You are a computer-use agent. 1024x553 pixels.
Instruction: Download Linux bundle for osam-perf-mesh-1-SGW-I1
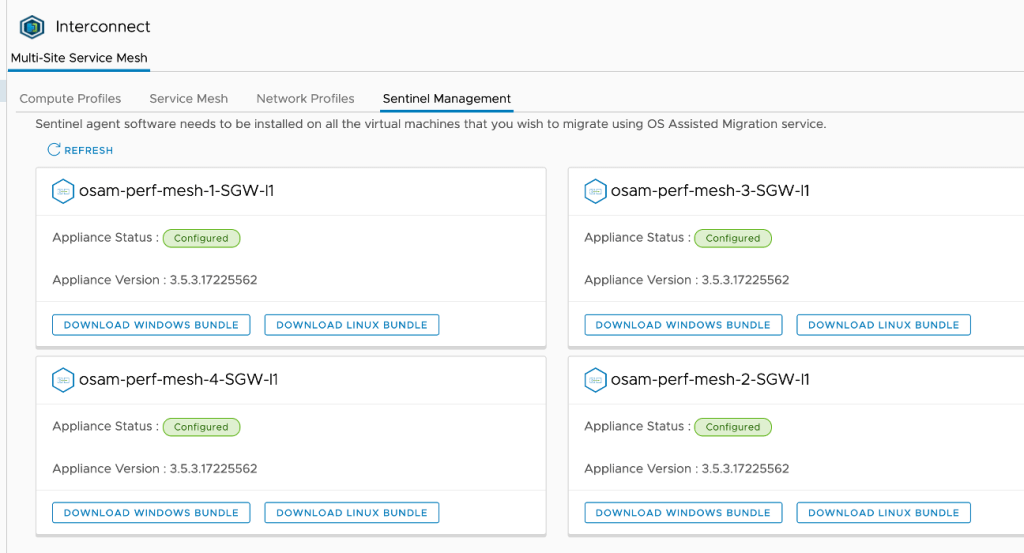tap(351, 325)
